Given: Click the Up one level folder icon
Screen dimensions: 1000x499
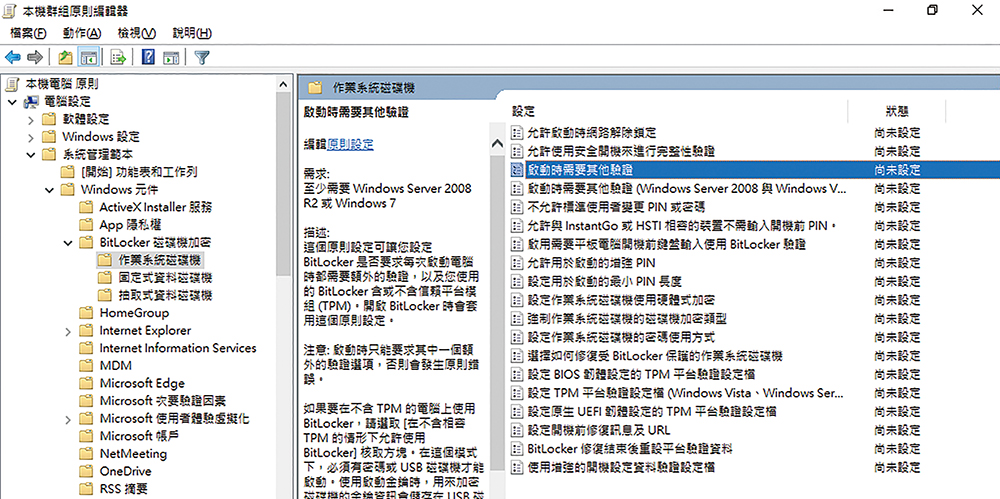Looking at the screenshot, I should point(65,57).
